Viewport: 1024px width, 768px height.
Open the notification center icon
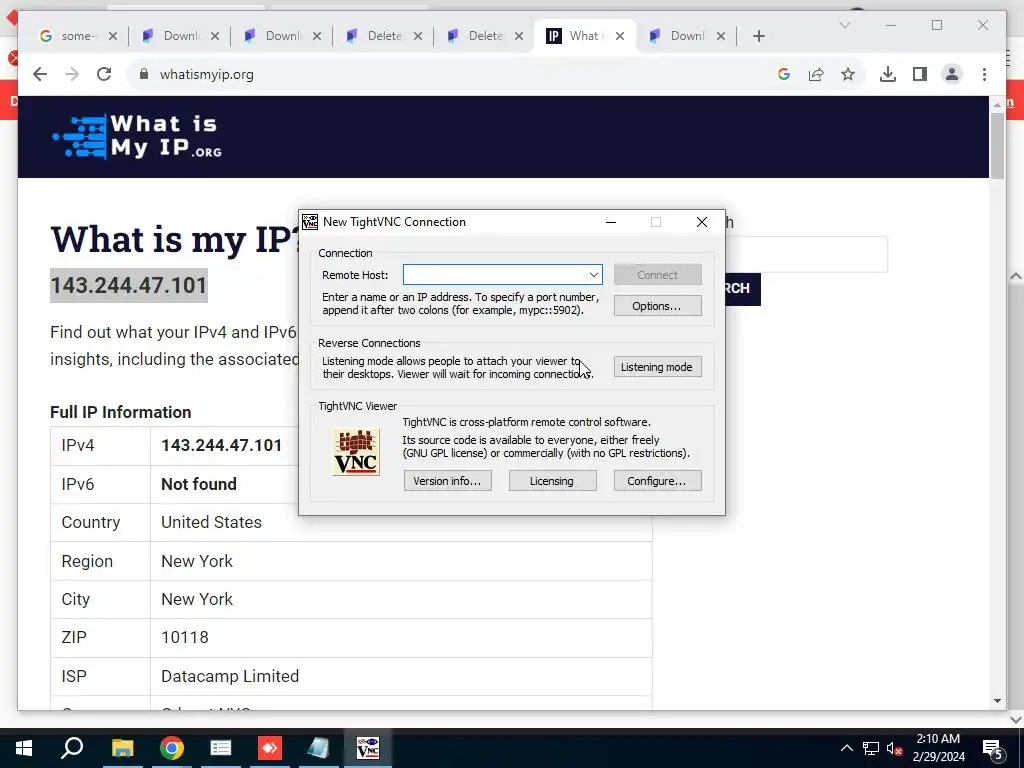tap(993, 748)
